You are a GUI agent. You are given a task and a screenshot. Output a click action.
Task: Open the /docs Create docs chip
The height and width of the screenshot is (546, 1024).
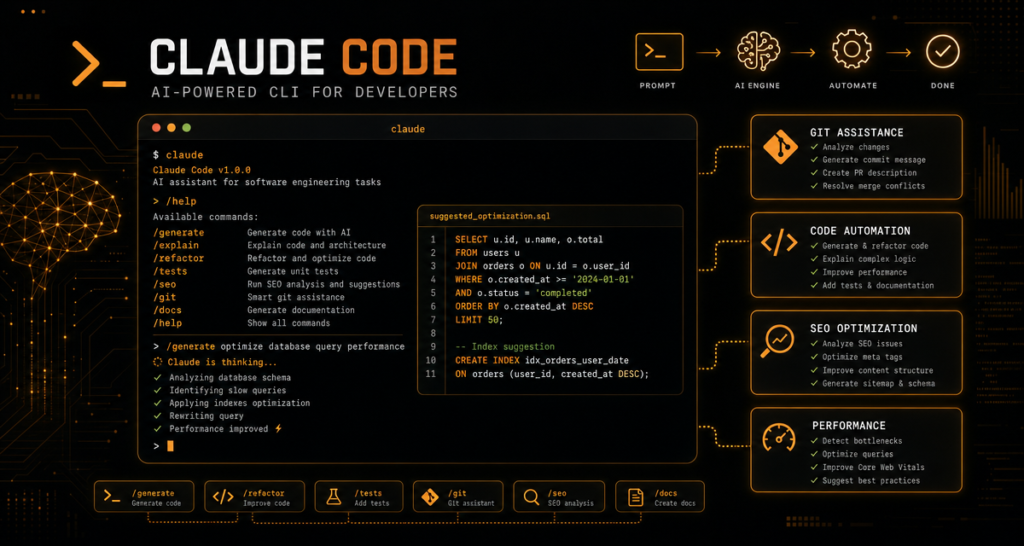[660, 497]
